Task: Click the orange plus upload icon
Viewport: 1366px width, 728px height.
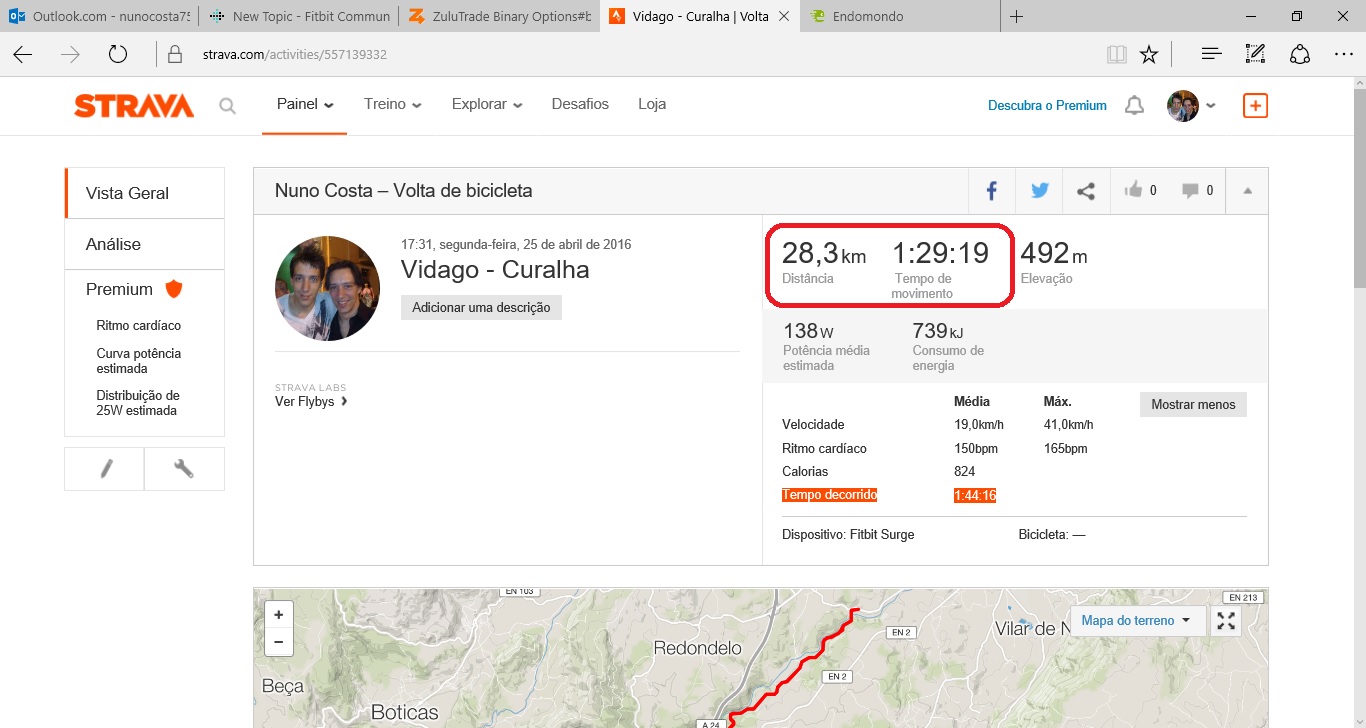Action: pyautogui.click(x=1255, y=105)
